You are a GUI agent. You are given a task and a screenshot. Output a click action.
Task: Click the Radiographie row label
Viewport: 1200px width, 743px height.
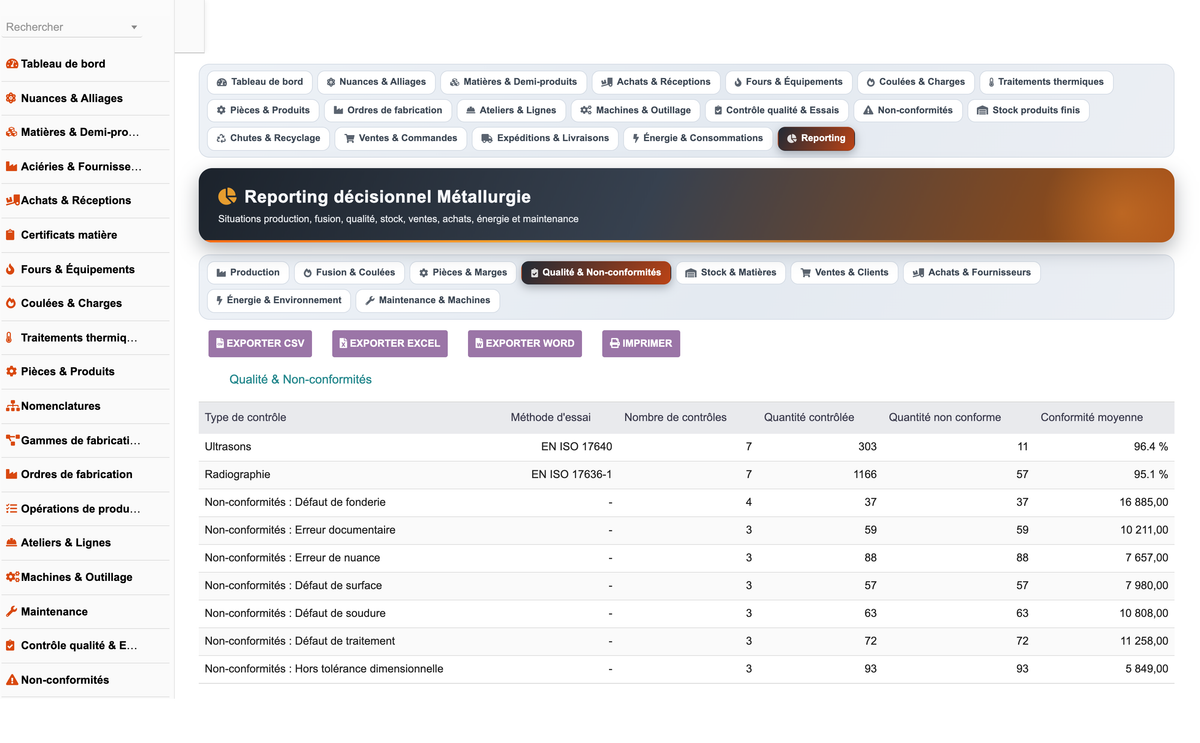[x=237, y=475]
